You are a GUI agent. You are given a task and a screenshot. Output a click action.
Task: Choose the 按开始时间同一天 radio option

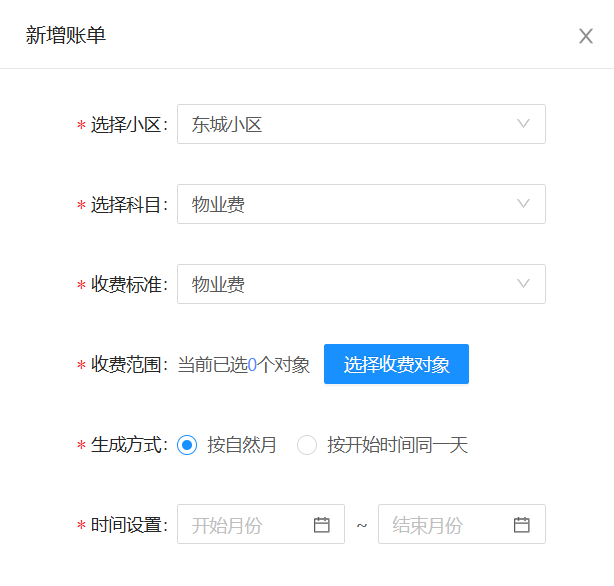(307, 445)
